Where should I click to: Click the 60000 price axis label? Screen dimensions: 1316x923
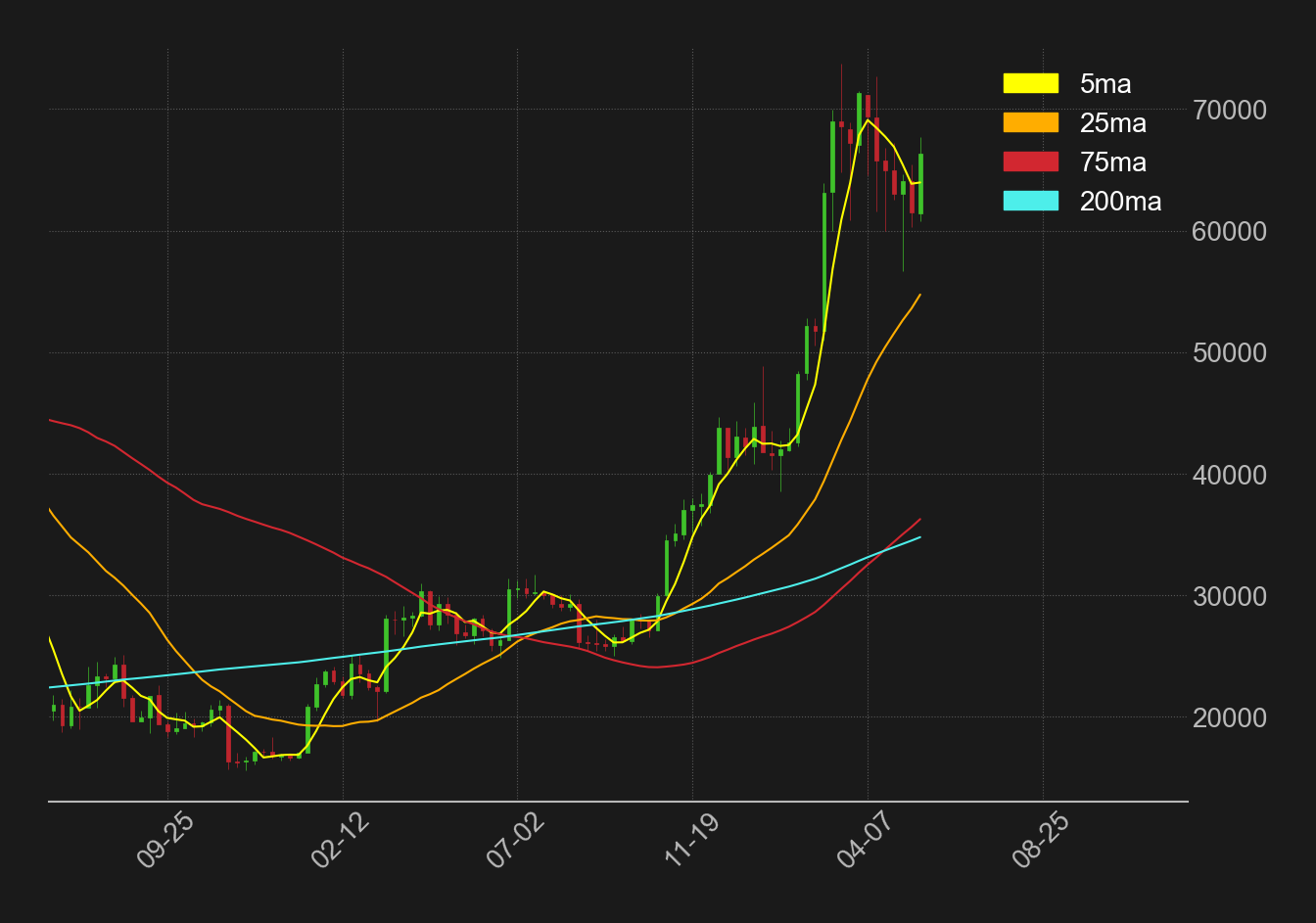coord(1230,232)
